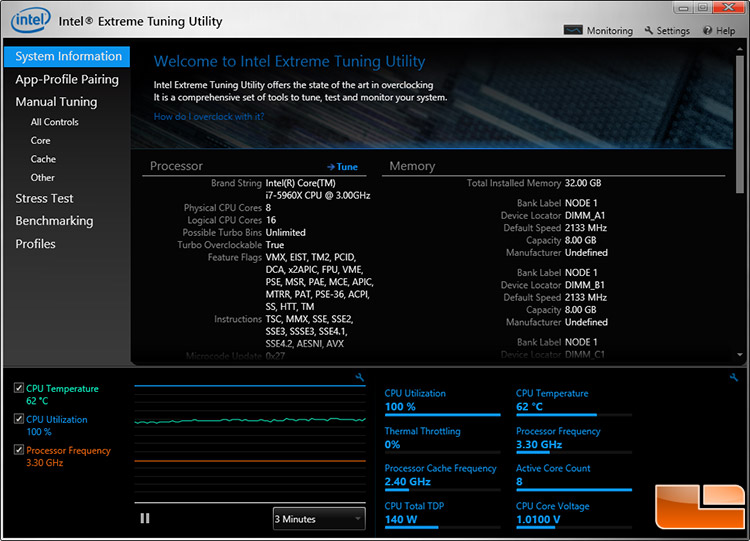Click the green CPU temperature graph line
Screen dimensions: 750x541
[250, 420]
